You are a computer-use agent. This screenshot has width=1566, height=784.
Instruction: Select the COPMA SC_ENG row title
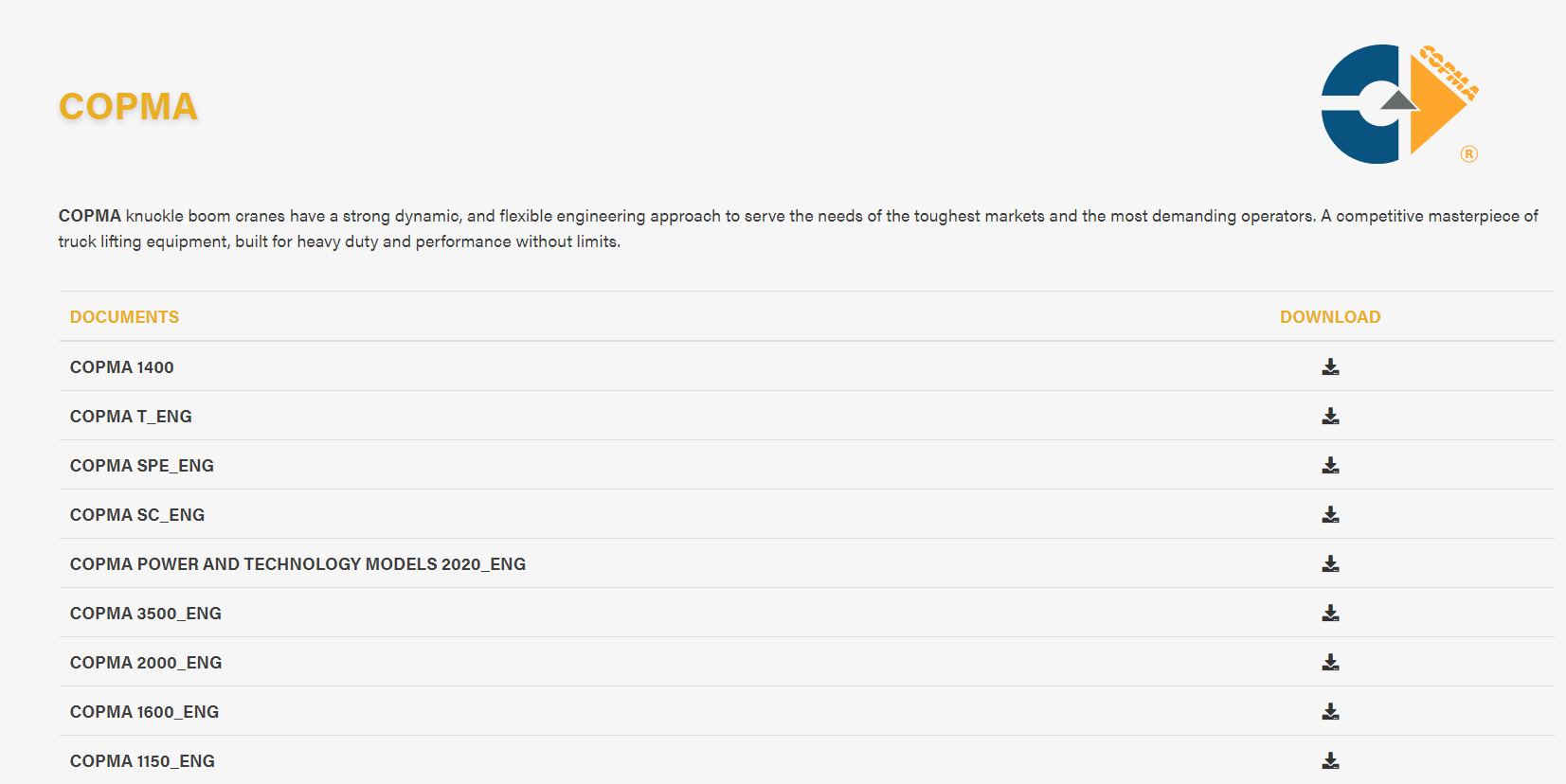coord(137,515)
